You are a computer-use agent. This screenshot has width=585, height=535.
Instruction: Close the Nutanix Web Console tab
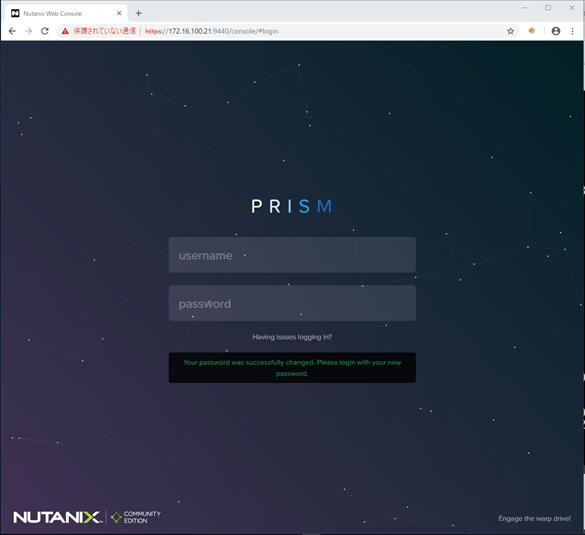(119, 13)
